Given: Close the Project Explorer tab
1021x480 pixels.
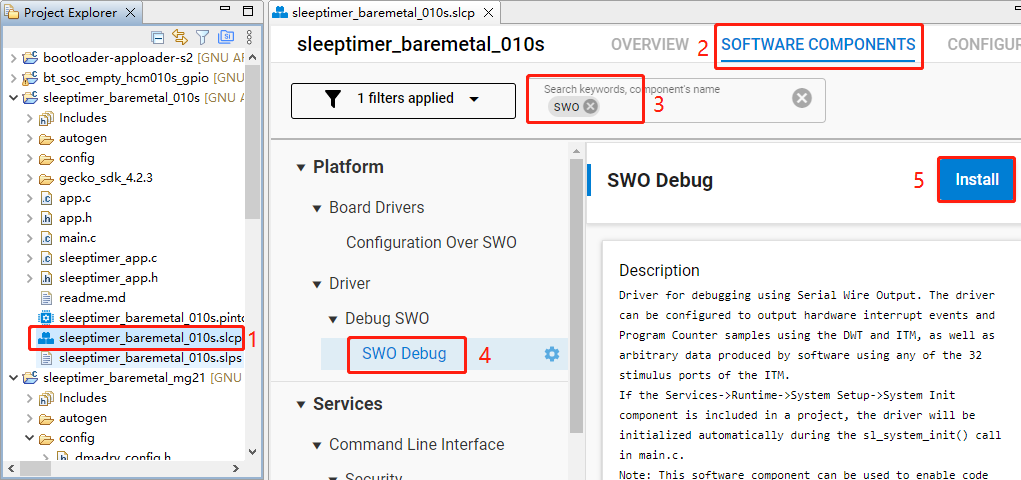Looking at the screenshot, I should pos(130,13).
